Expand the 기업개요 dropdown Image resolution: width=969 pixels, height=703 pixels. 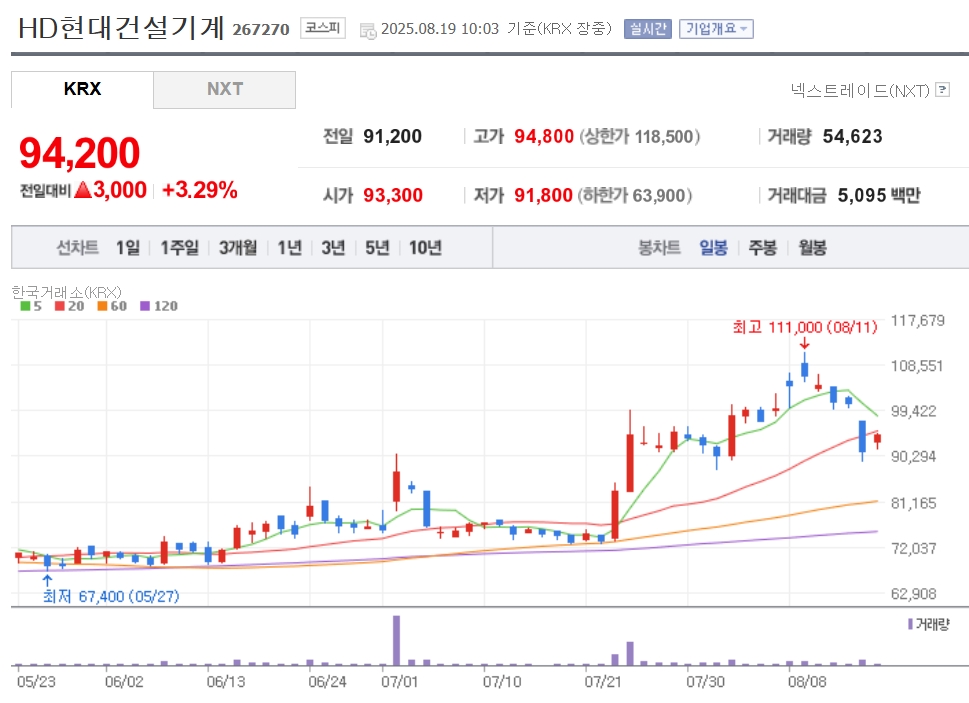coord(716,28)
